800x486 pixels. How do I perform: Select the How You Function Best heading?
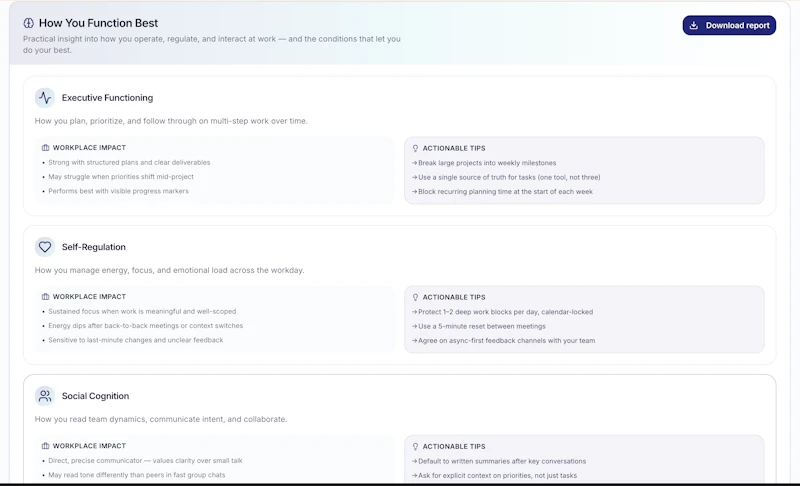click(x=98, y=23)
